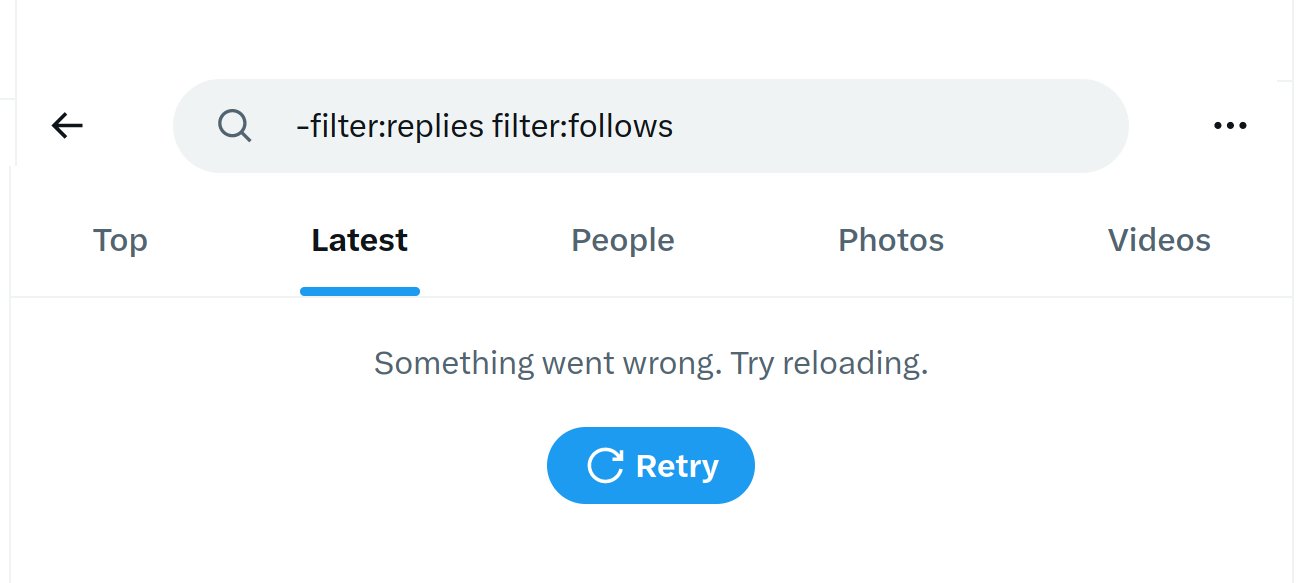Click the blue underline beneath the Latest tab
The width and height of the screenshot is (1309, 583).
(360, 291)
